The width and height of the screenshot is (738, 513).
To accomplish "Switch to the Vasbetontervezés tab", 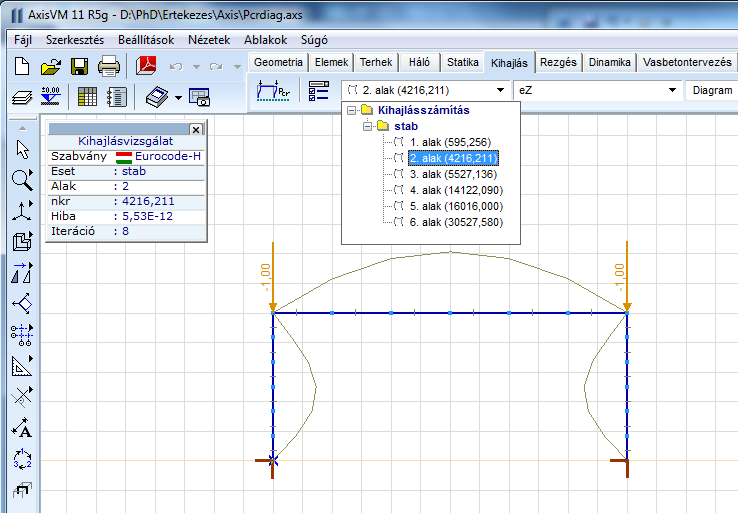I will tap(687, 62).
